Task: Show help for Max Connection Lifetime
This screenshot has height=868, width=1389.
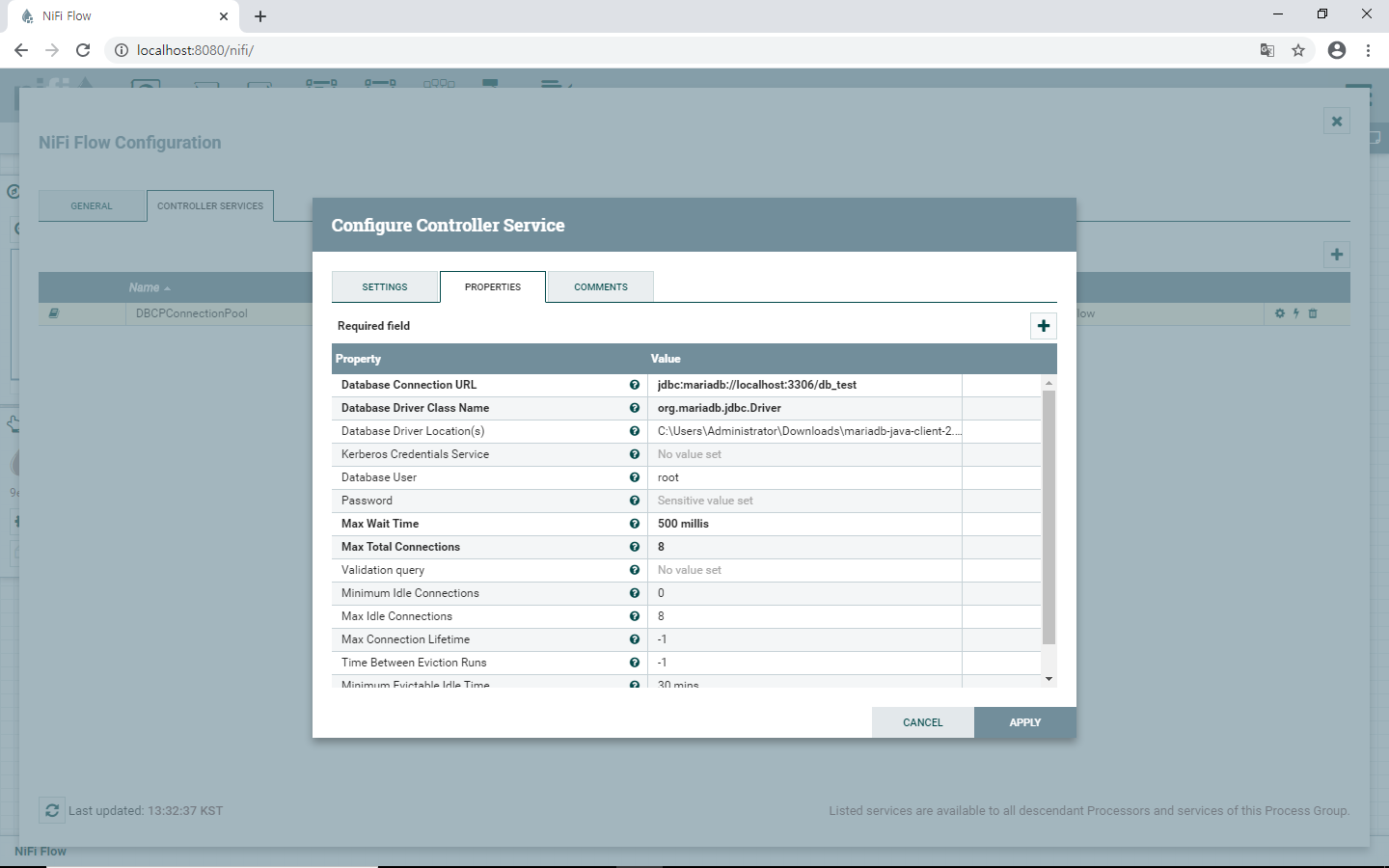Action: click(x=635, y=639)
